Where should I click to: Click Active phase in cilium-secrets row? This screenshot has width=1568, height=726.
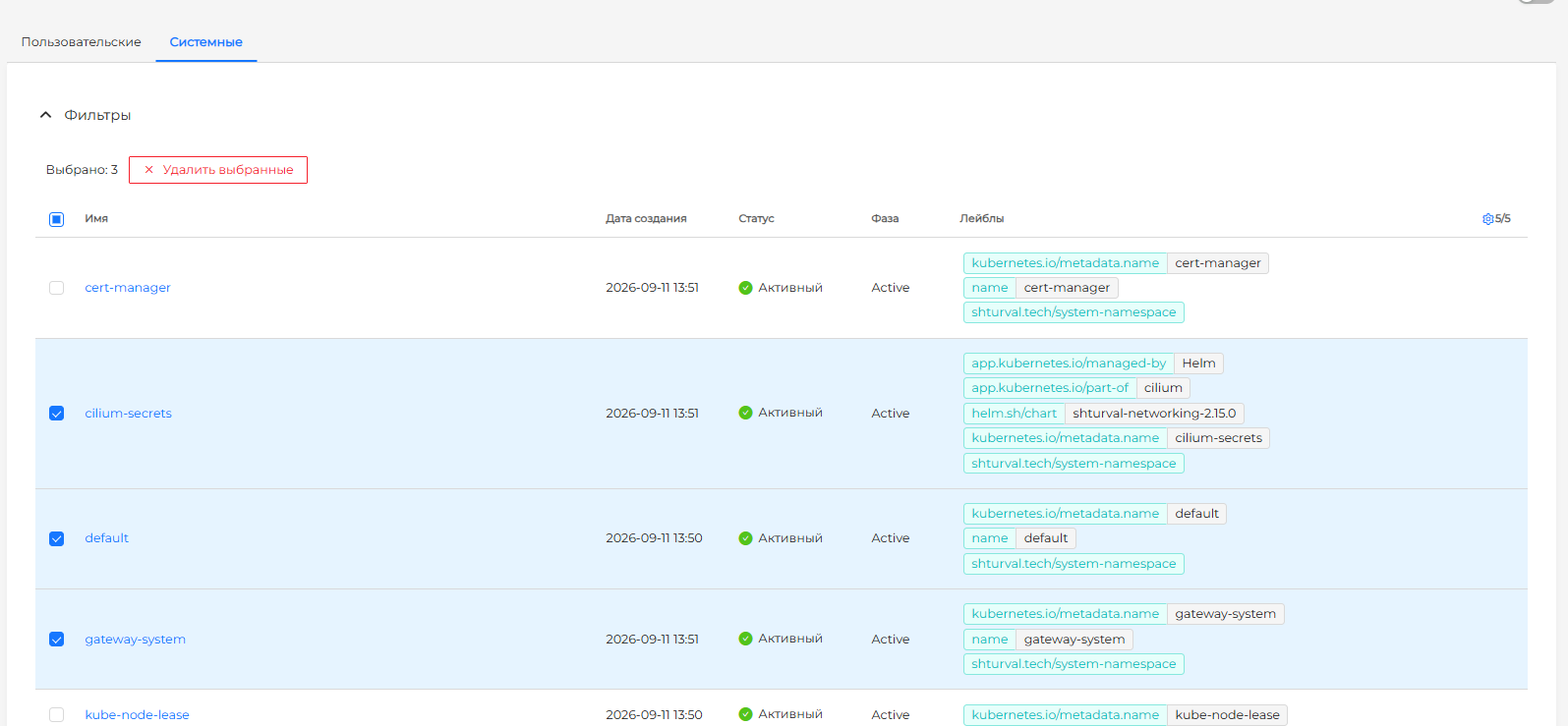coord(890,414)
